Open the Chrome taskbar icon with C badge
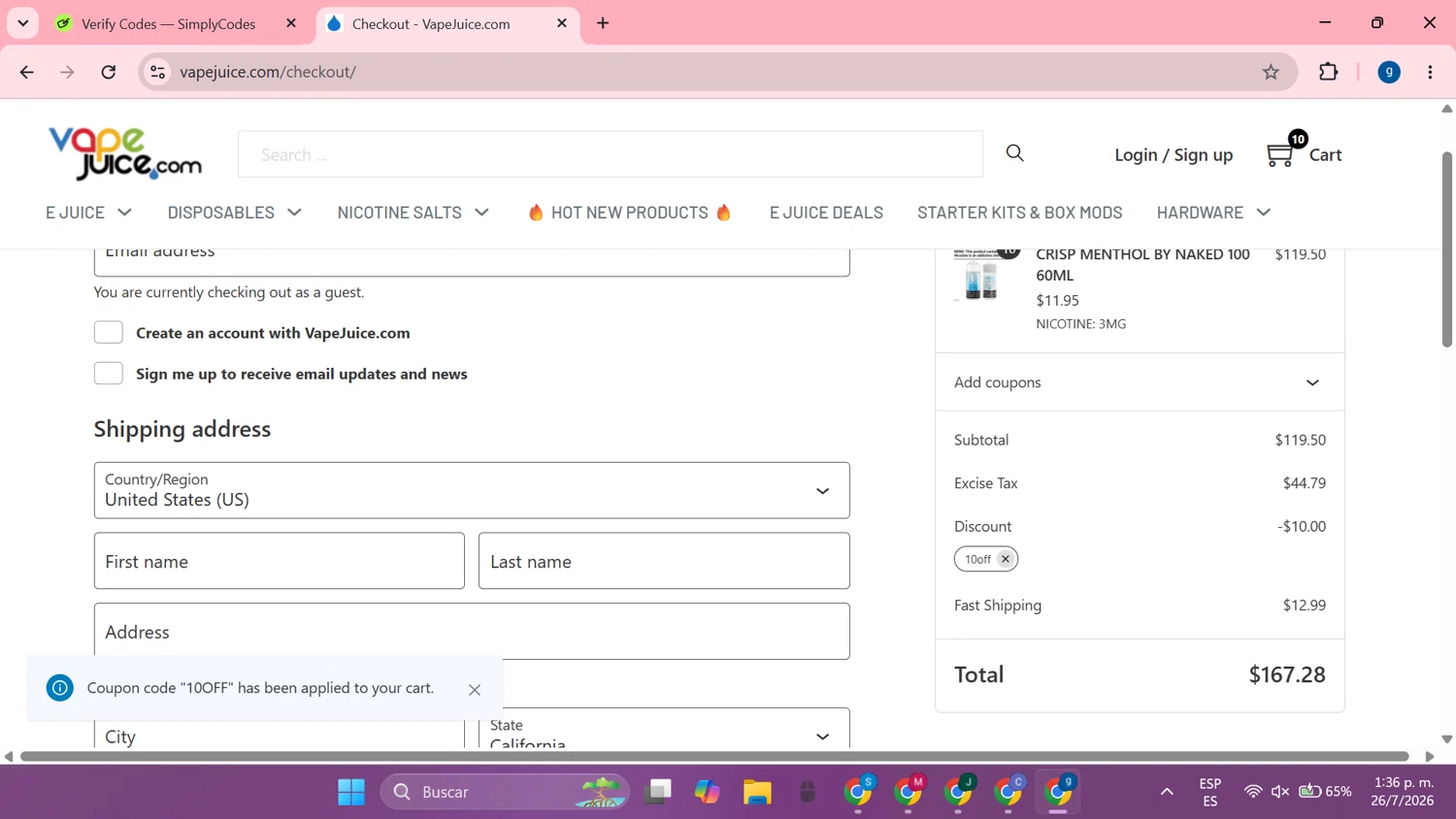The image size is (1456, 819). [x=1009, y=792]
